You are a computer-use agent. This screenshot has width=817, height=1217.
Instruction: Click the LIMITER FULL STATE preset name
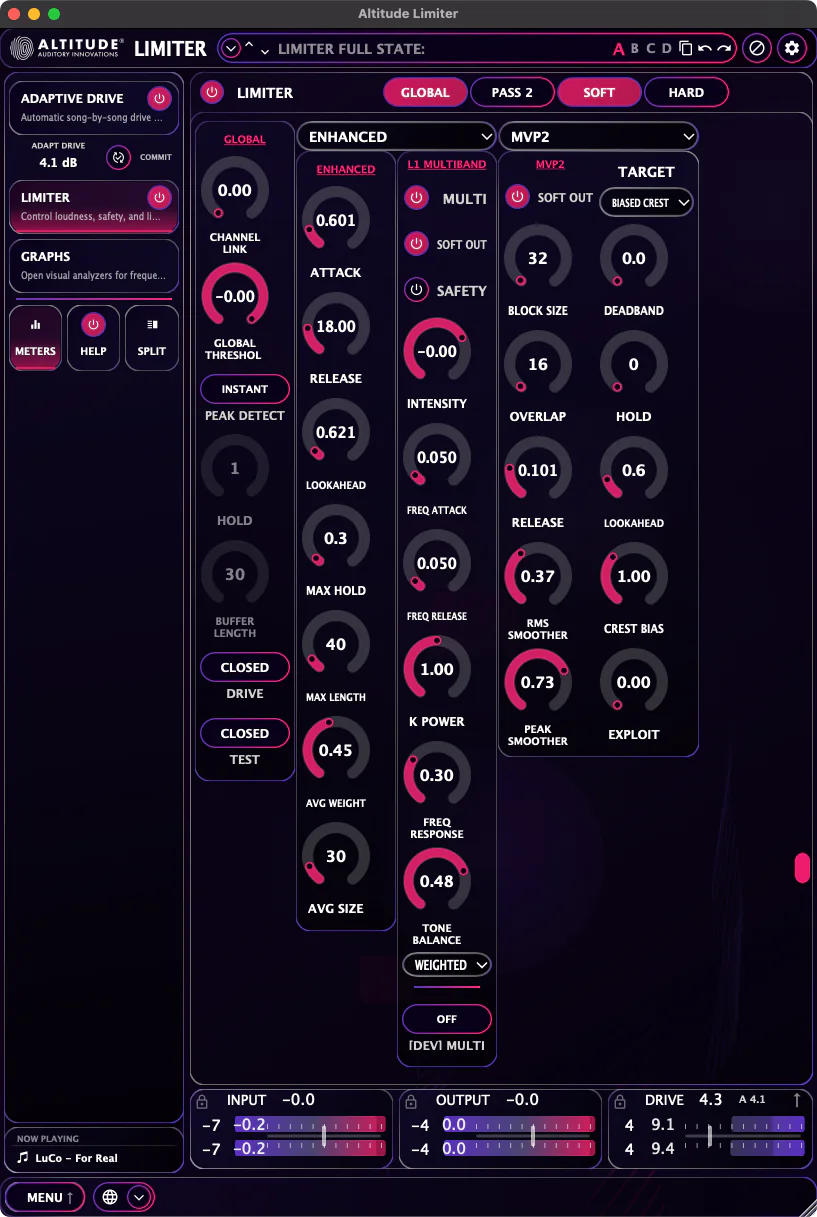click(351, 49)
